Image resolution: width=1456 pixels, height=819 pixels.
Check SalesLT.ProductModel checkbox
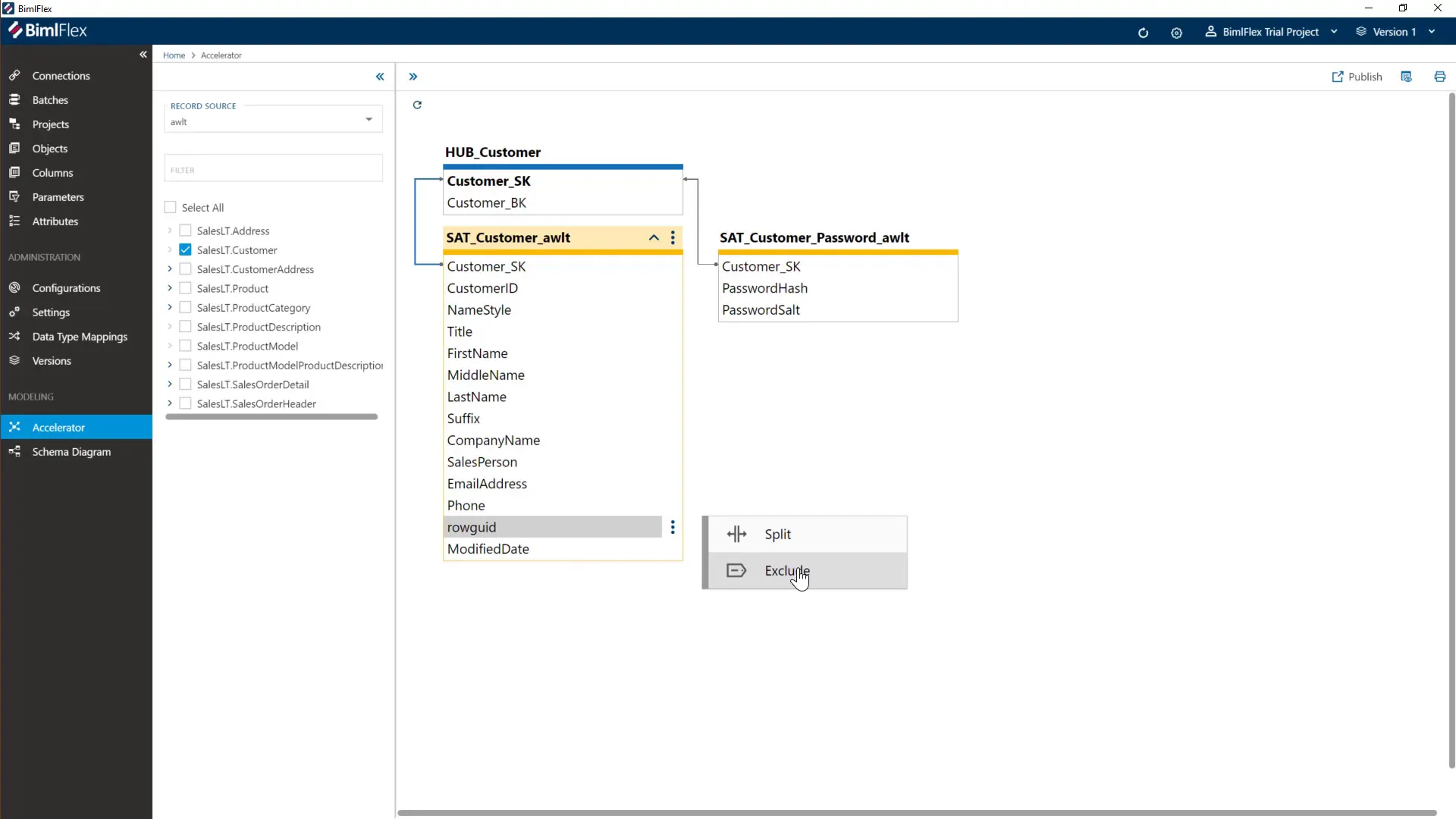tap(186, 346)
